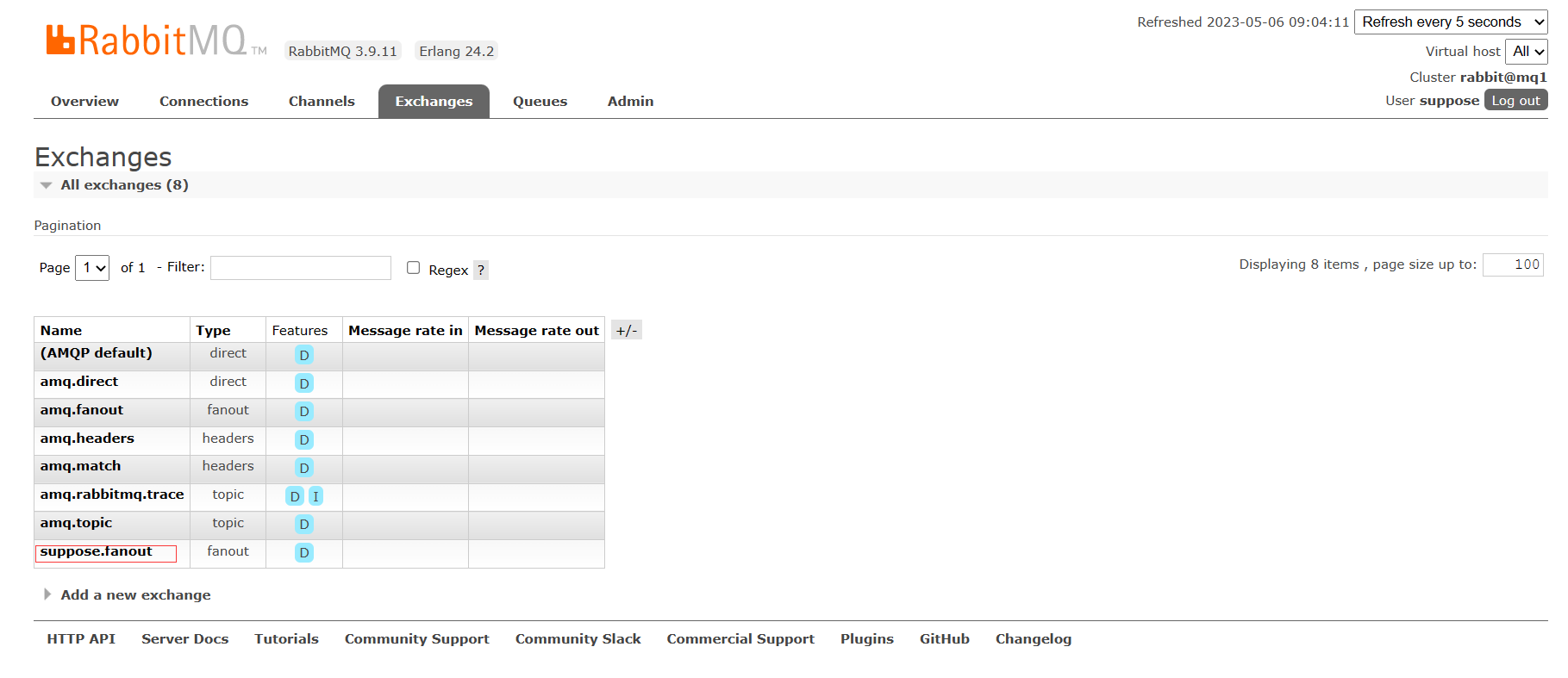Open the Tutorials footer link

pos(286,639)
